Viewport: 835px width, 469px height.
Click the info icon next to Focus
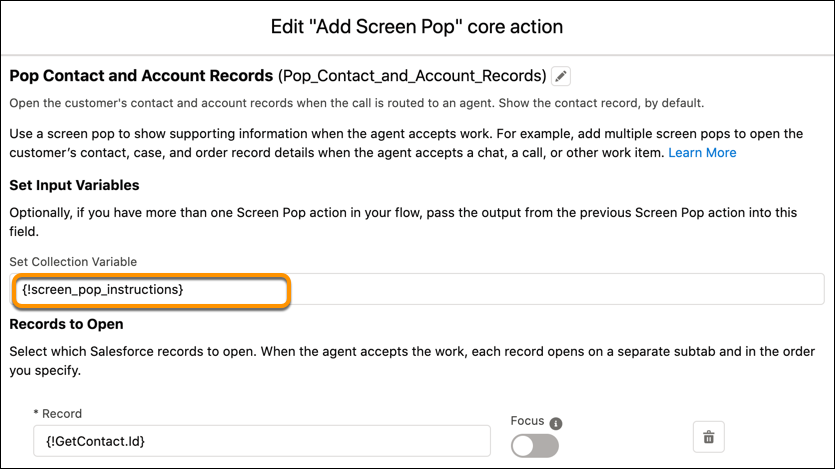pyautogui.click(x=556, y=422)
